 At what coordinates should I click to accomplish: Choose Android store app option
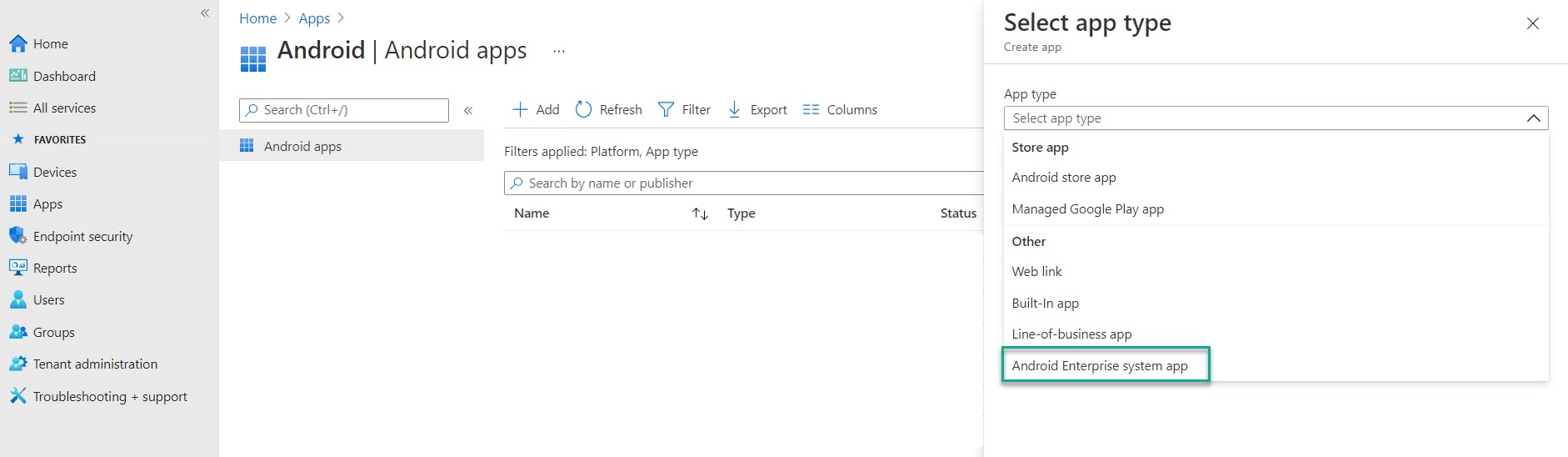1276,178
